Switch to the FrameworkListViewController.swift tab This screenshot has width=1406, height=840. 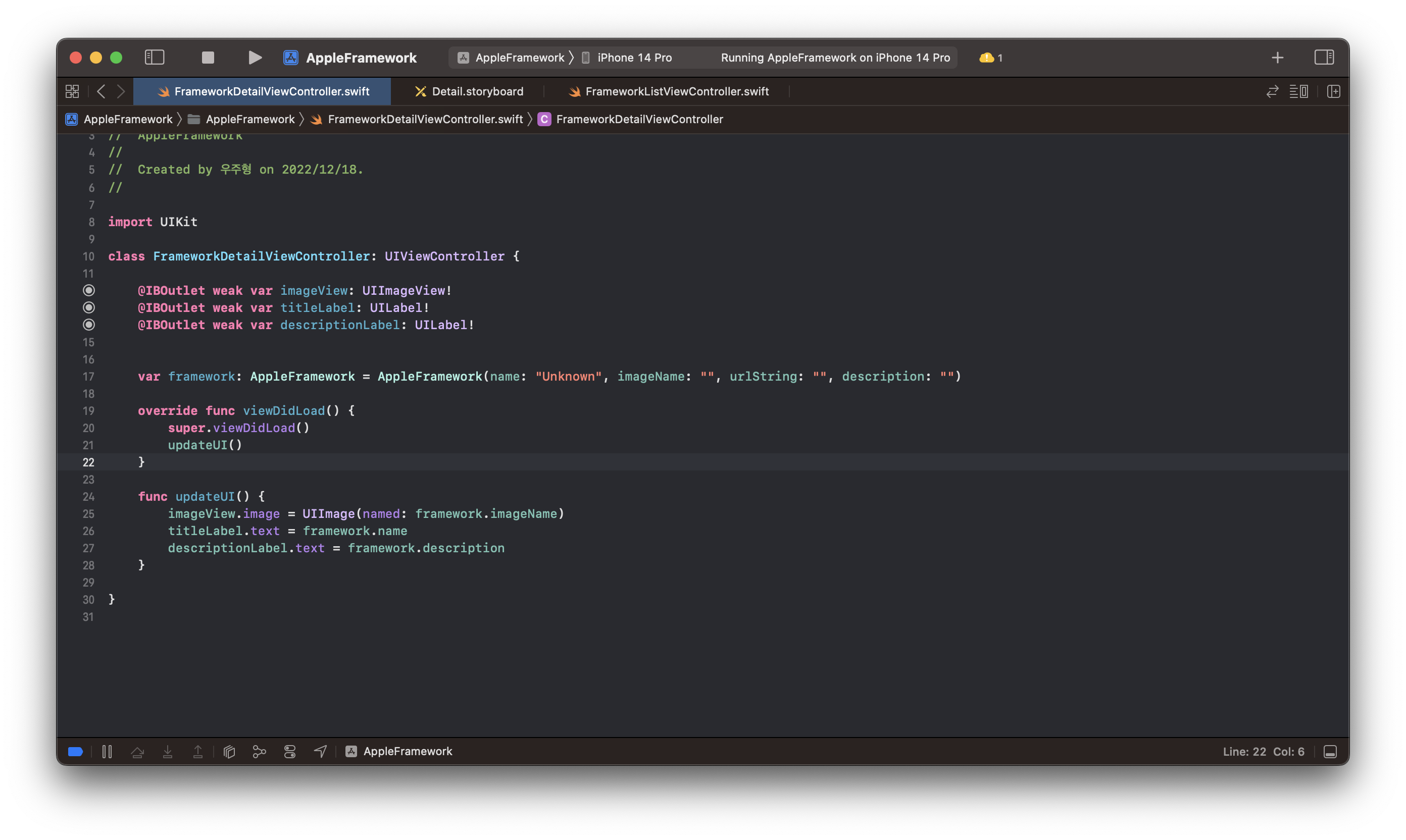(669, 91)
